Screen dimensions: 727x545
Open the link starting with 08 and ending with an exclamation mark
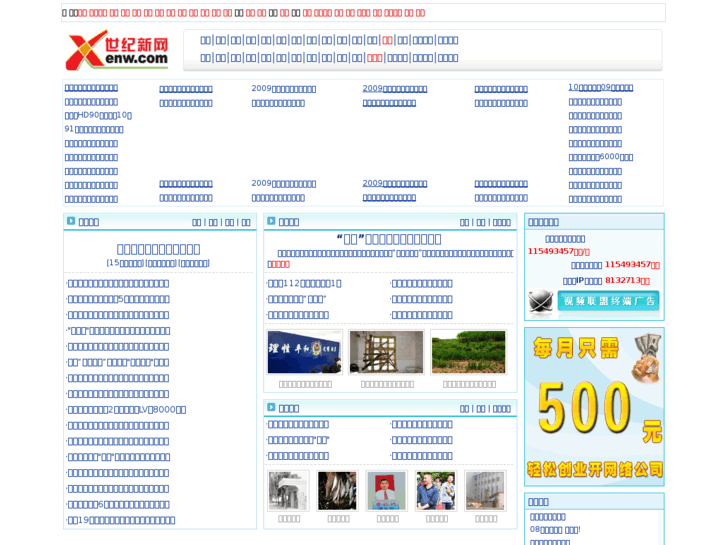(555, 529)
